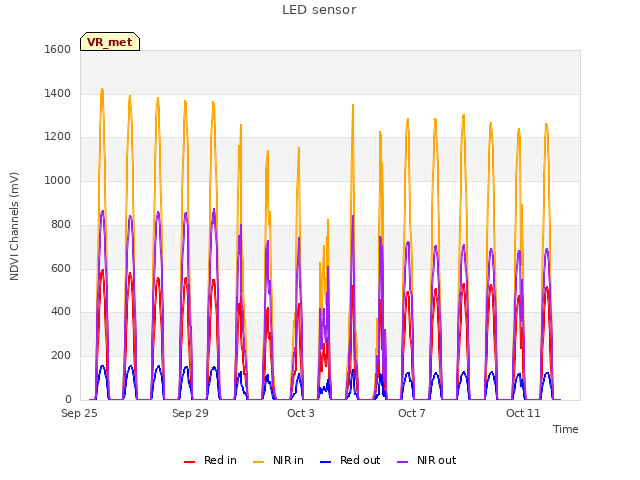Click the 600 y-axis tick label
The image size is (640, 480).
(61, 268)
